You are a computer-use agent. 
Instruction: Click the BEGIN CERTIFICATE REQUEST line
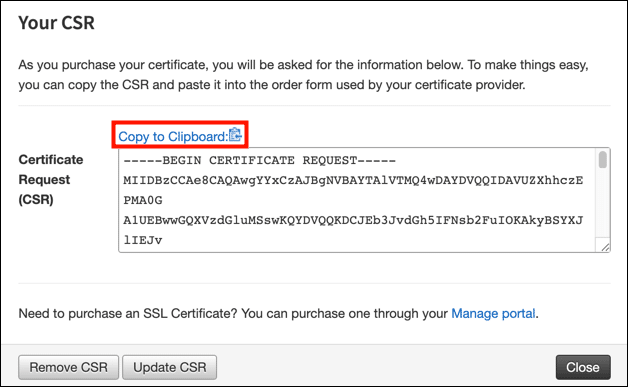tap(259, 161)
